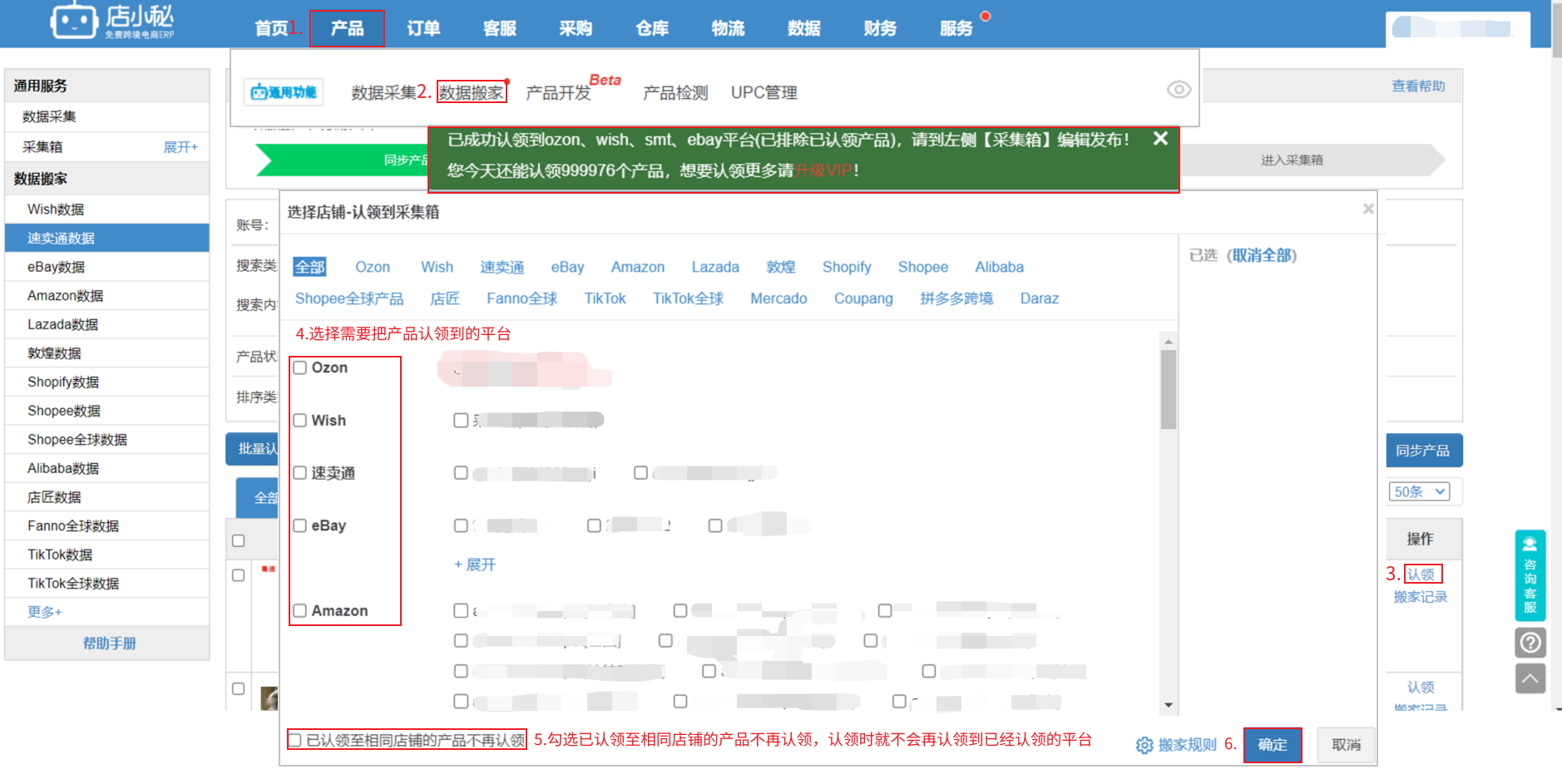Click the 同步产品 button
The image size is (1562, 784).
(x=1423, y=451)
